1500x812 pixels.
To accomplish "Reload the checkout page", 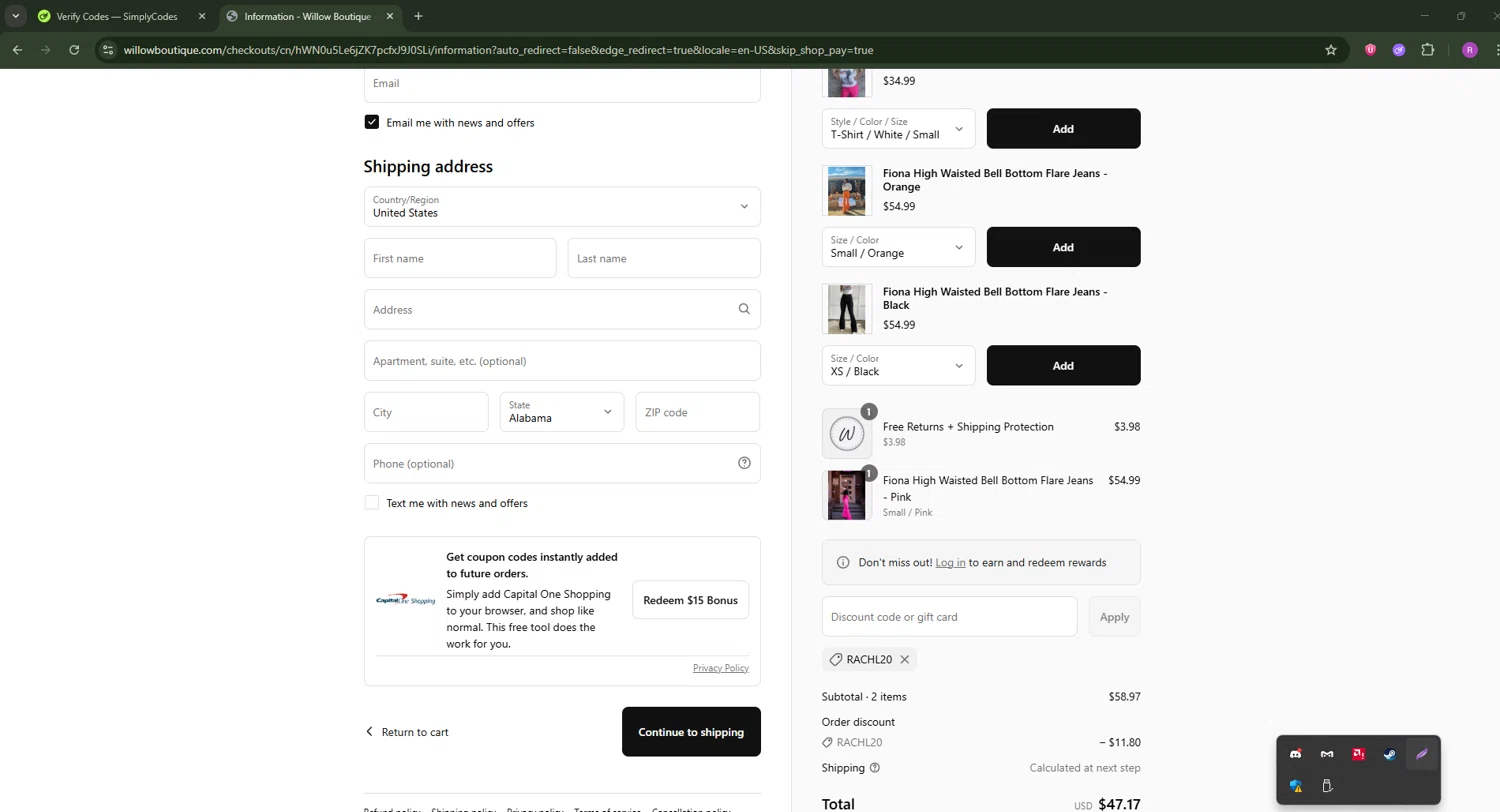I will click(x=74, y=50).
